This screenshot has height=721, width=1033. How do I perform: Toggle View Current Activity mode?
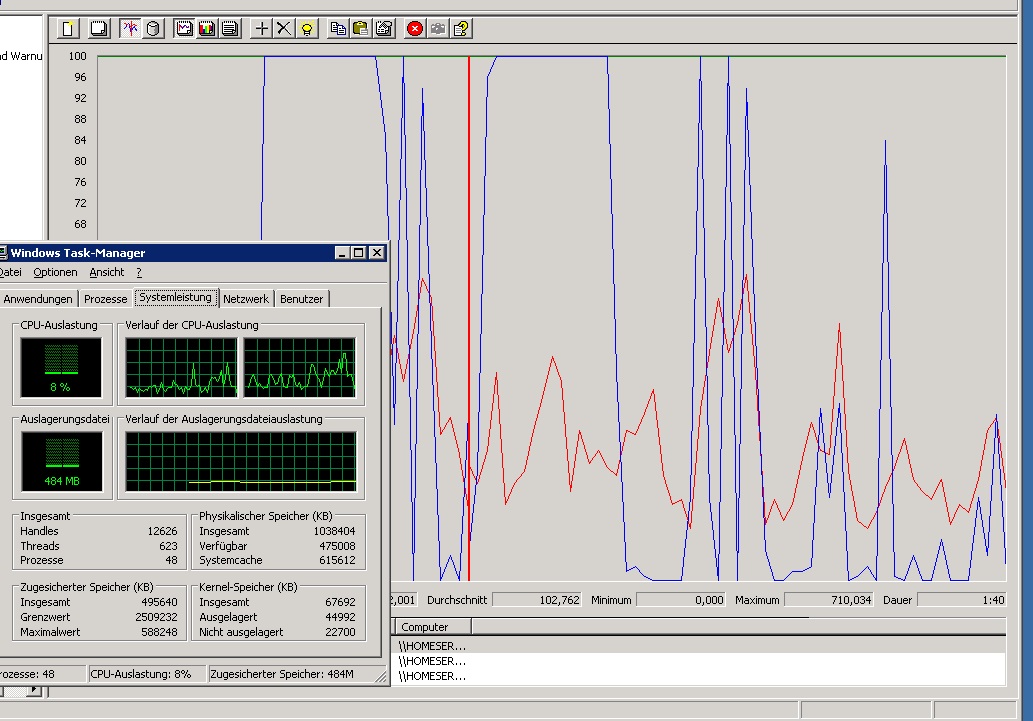pyautogui.click(x=130, y=28)
